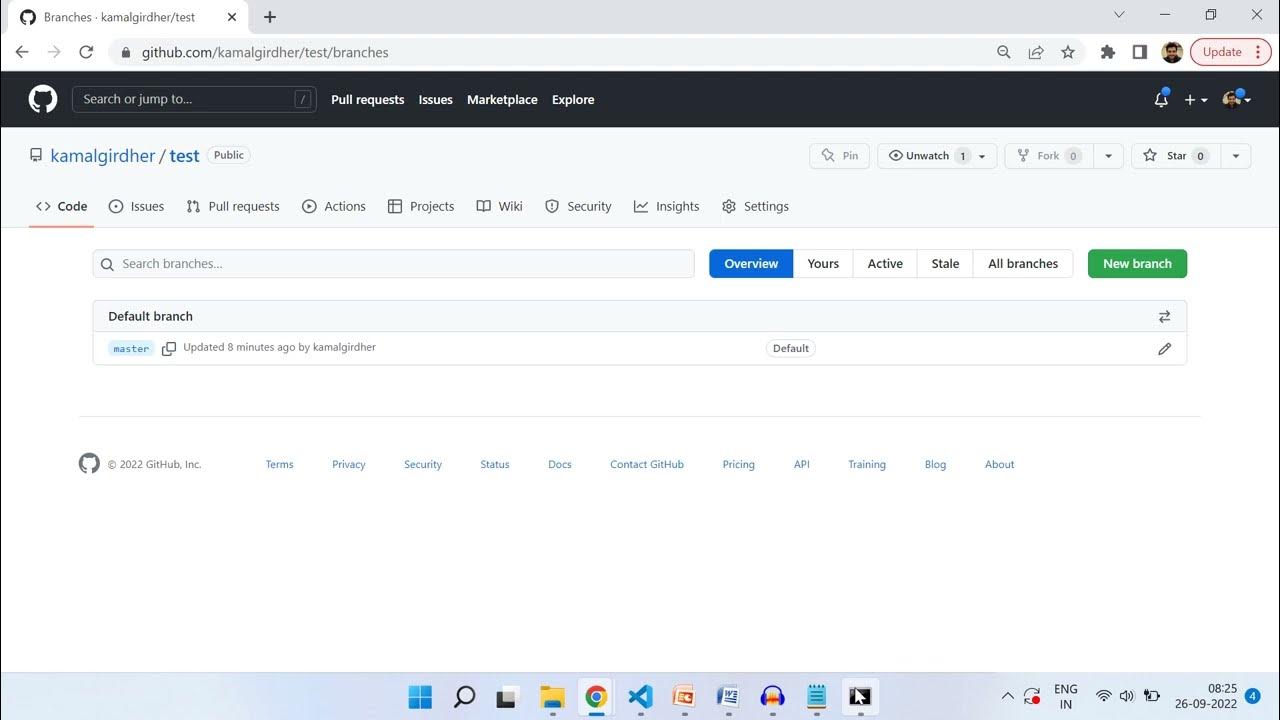This screenshot has height=720, width=1280.
Task: Click the browser back arrow
Action: pos(22,52)
